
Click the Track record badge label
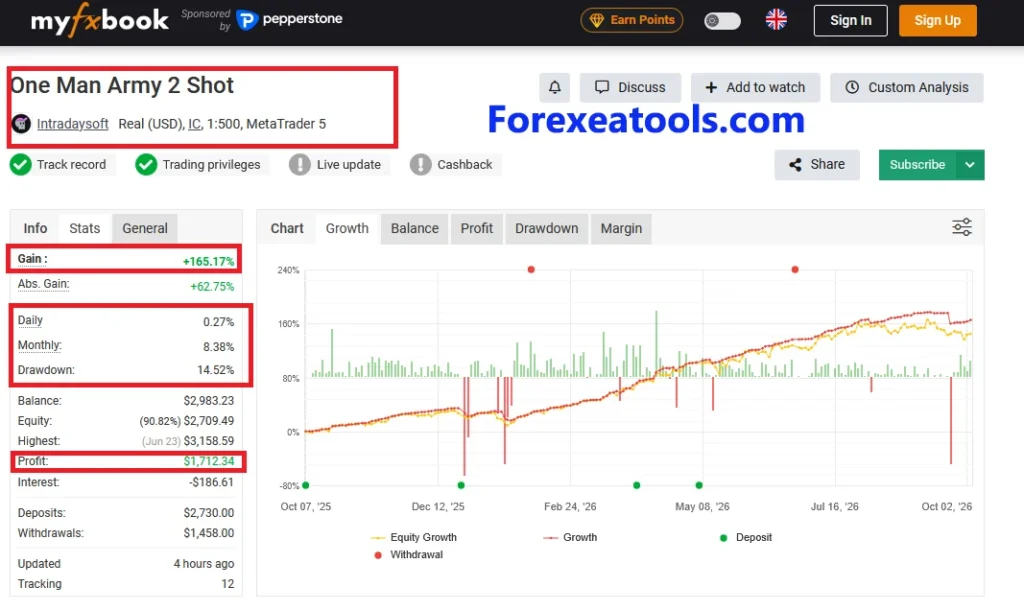tap(71, 165)
